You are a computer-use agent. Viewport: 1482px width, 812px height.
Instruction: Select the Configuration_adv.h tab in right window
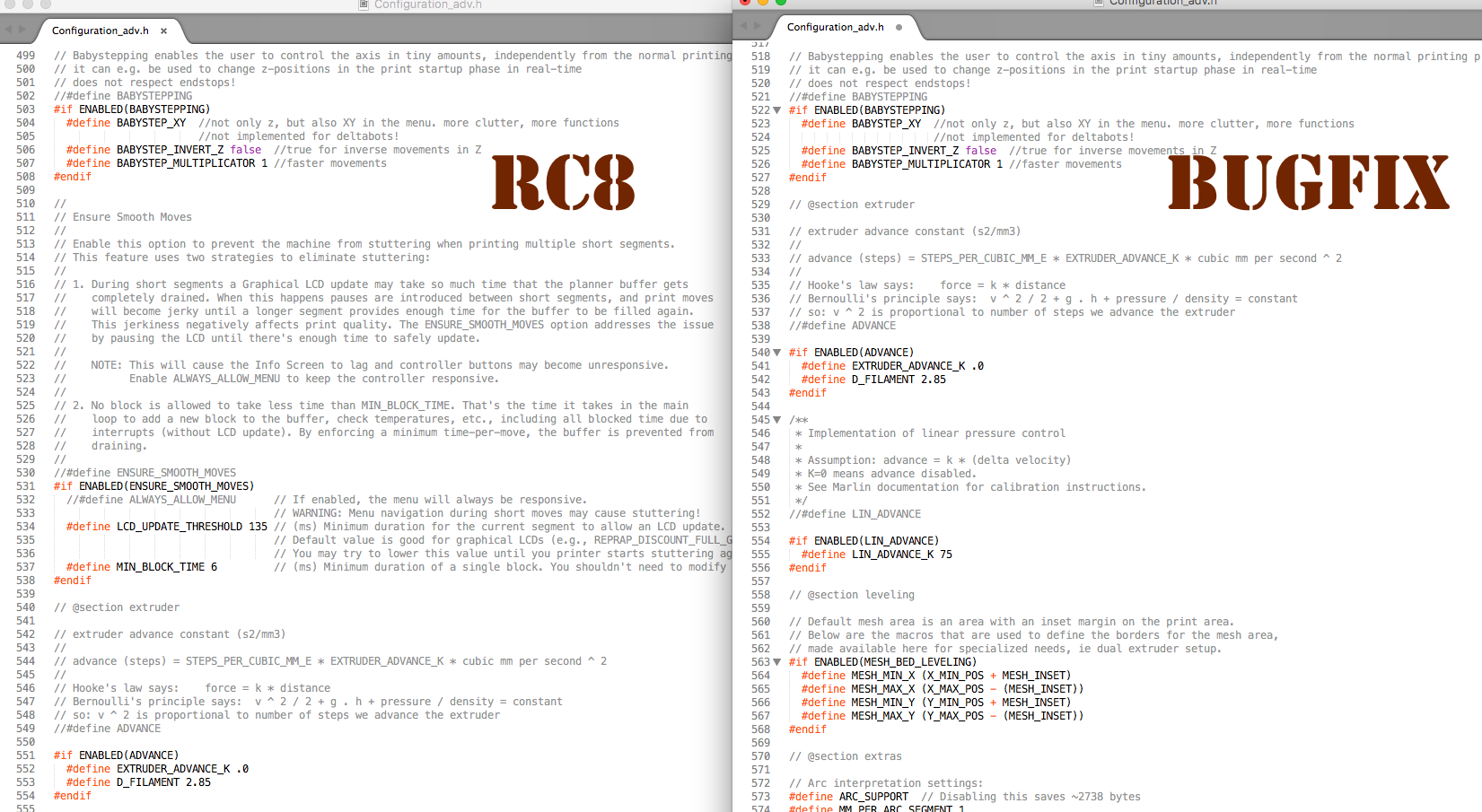(835, 27)
